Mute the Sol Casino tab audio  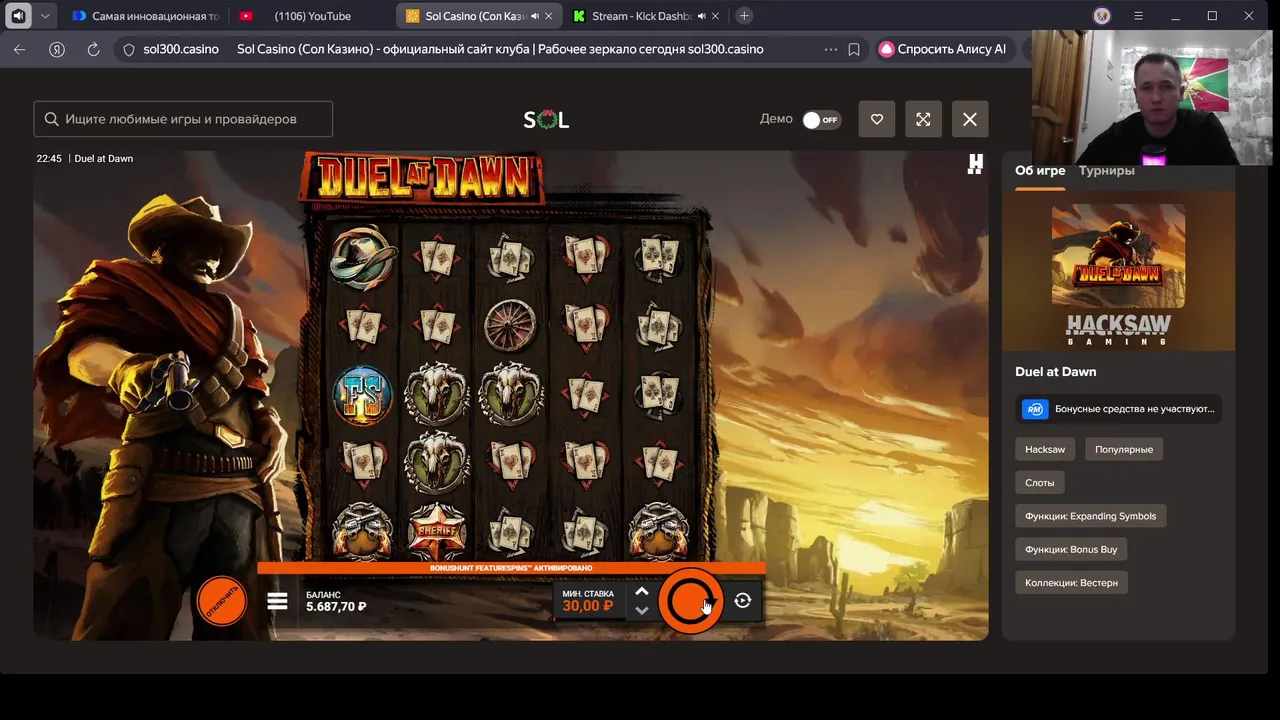coord(535,16)
